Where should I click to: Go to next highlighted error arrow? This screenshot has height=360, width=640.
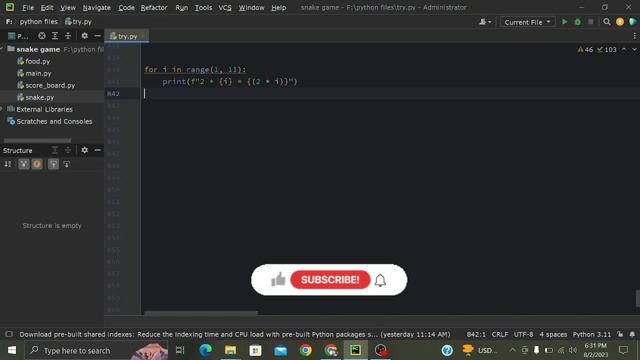coord(634,49)
